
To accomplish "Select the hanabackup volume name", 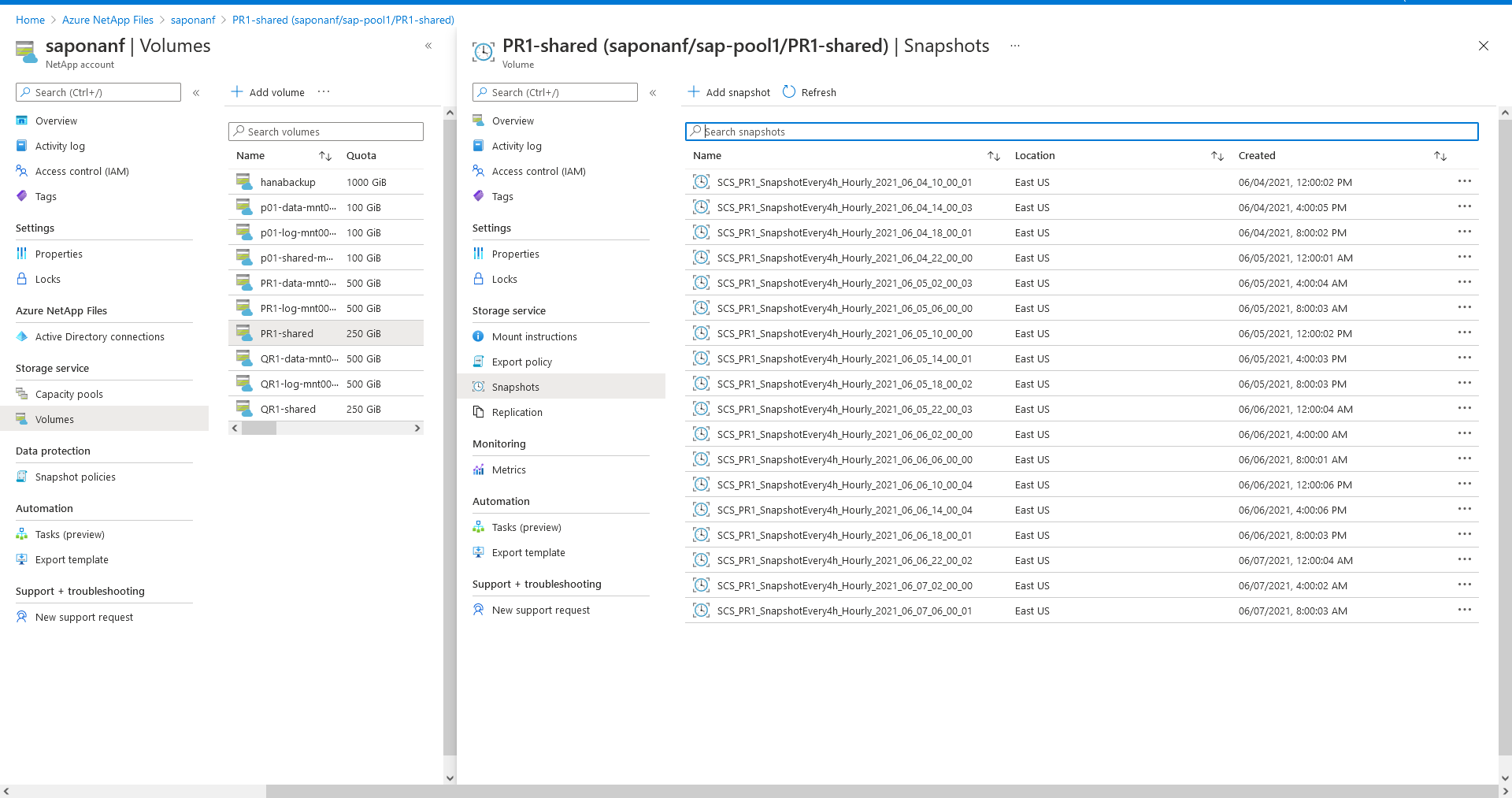I will [x=287, y=182].
